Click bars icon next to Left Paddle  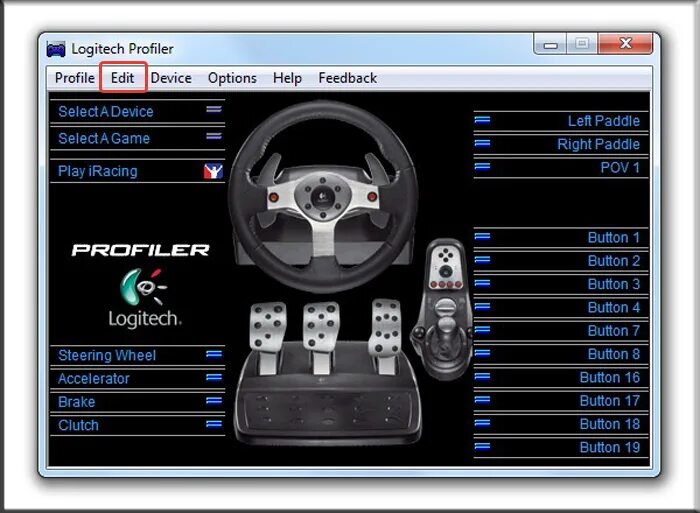click(482, 120)
